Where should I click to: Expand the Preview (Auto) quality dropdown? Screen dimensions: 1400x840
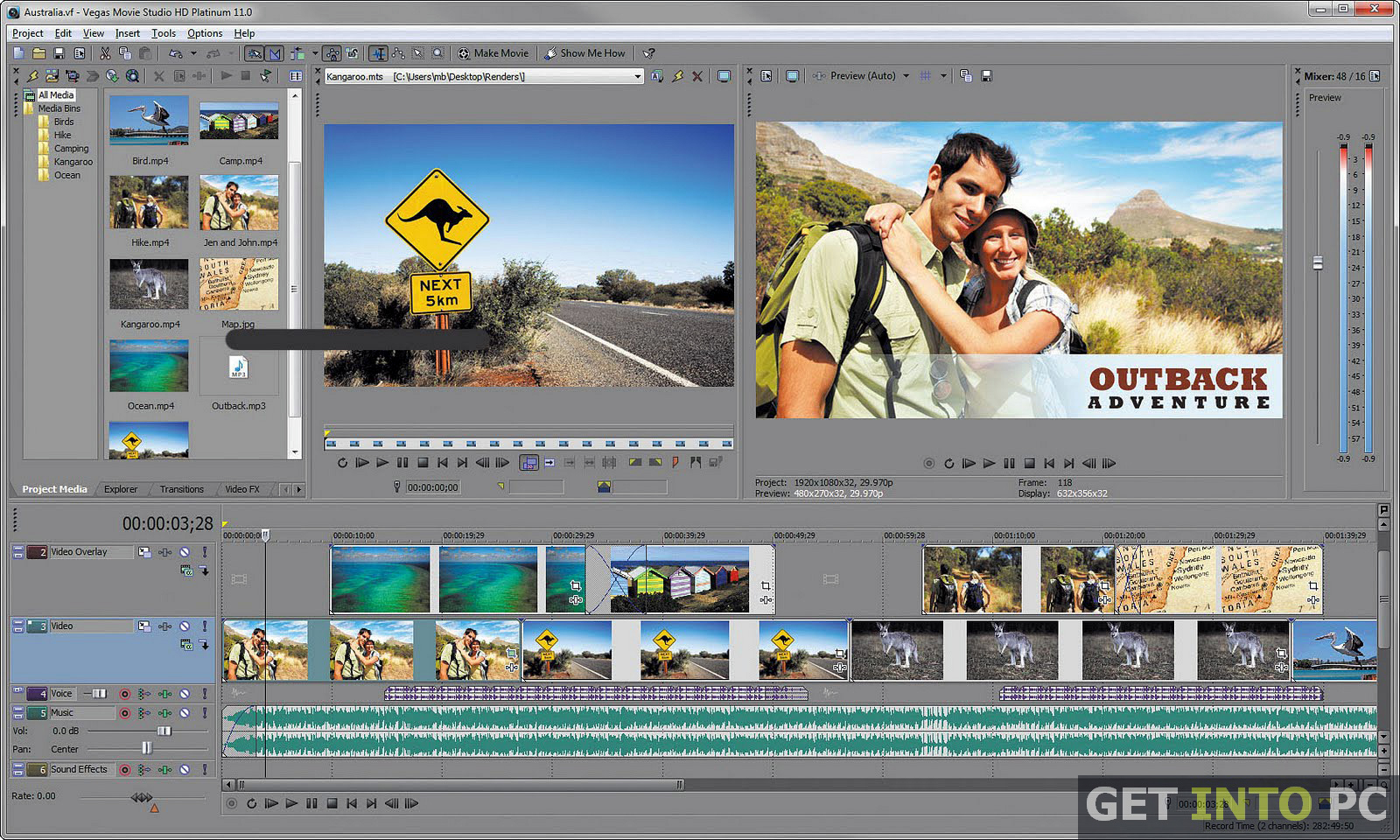(x=906, y=76)
